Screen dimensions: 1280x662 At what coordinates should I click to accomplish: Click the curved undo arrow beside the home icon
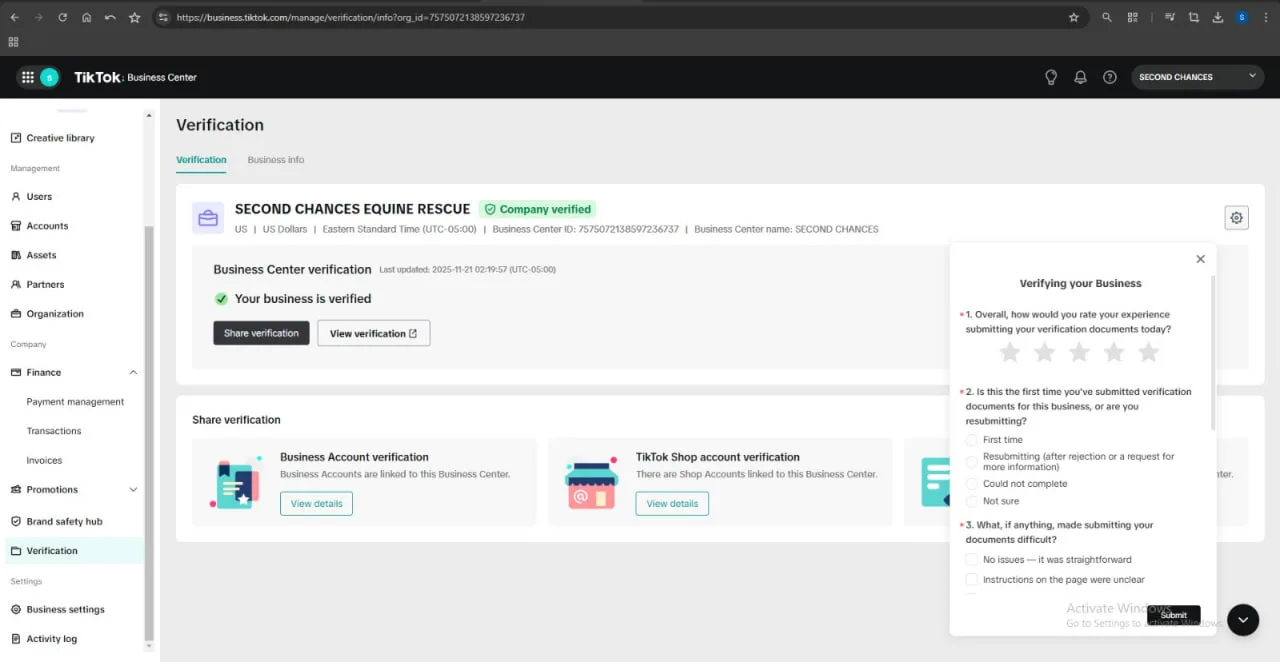point(110,17)
